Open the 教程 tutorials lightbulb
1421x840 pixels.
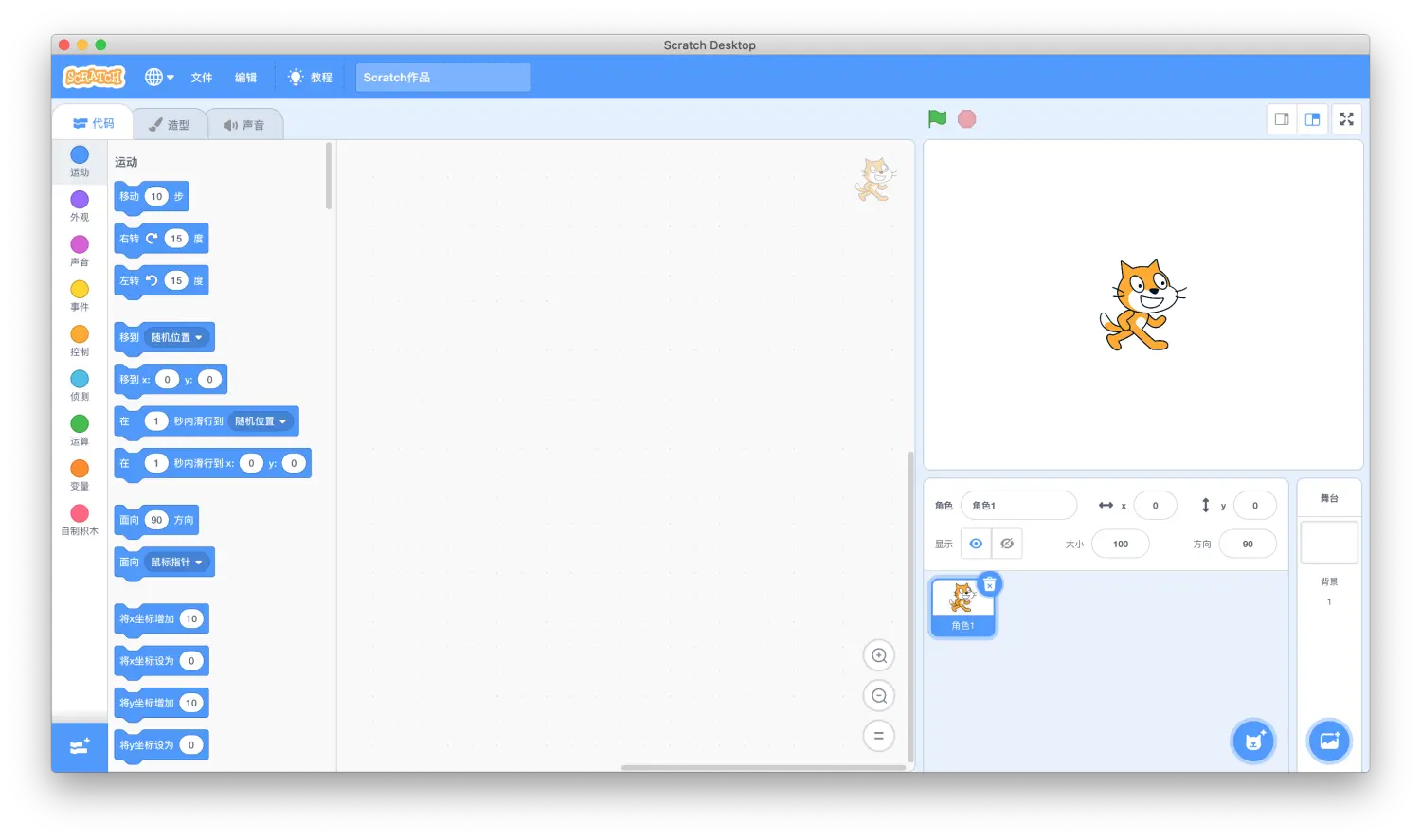click(310, 78)
